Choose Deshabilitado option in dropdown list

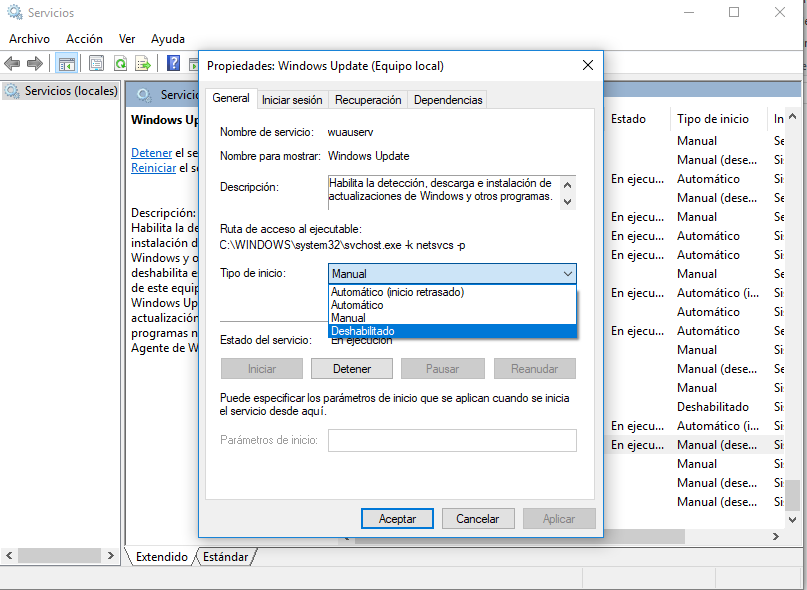click(452, 331)
